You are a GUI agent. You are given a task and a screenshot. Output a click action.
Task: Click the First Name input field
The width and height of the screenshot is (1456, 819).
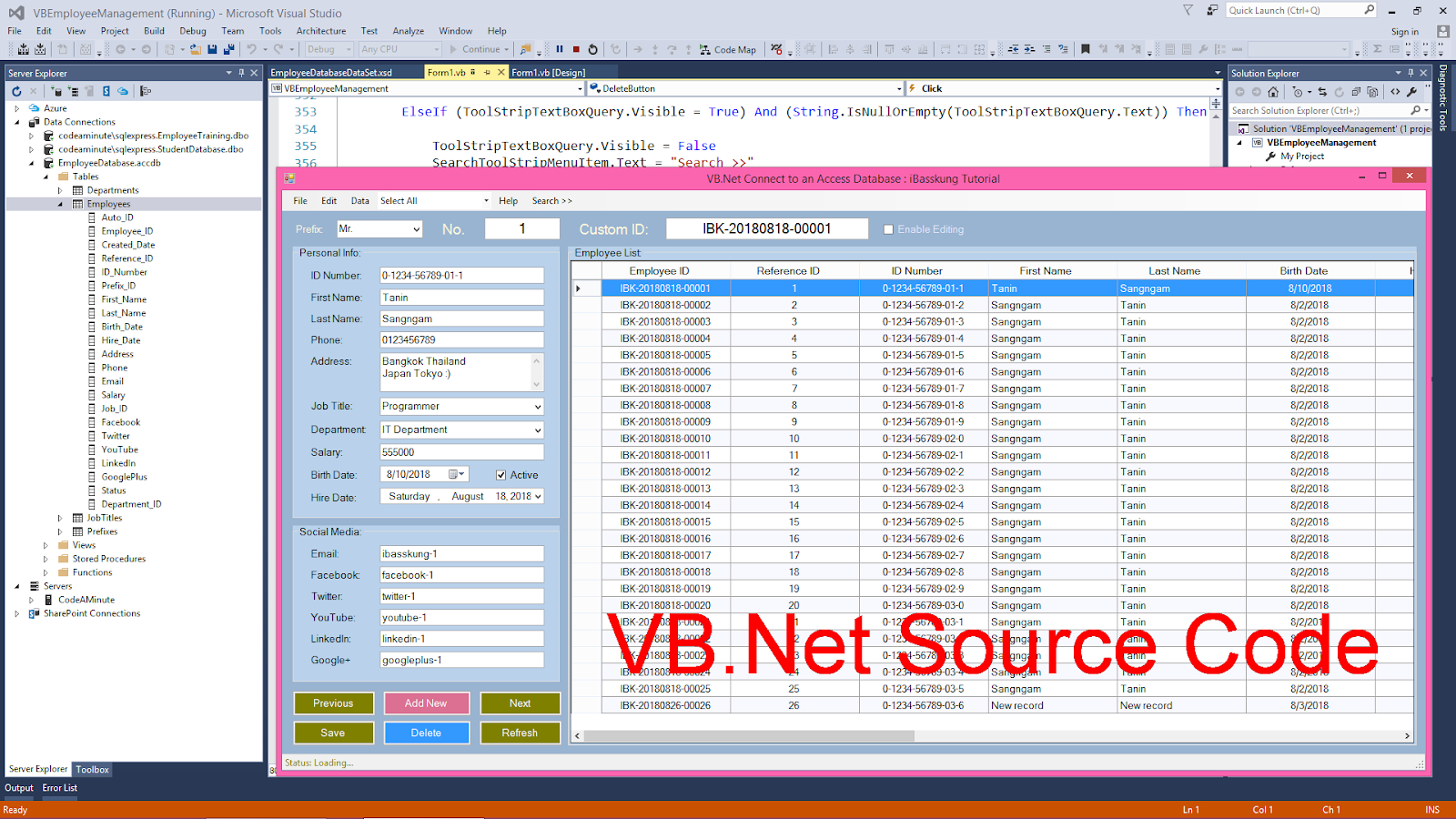pos(461,298)
